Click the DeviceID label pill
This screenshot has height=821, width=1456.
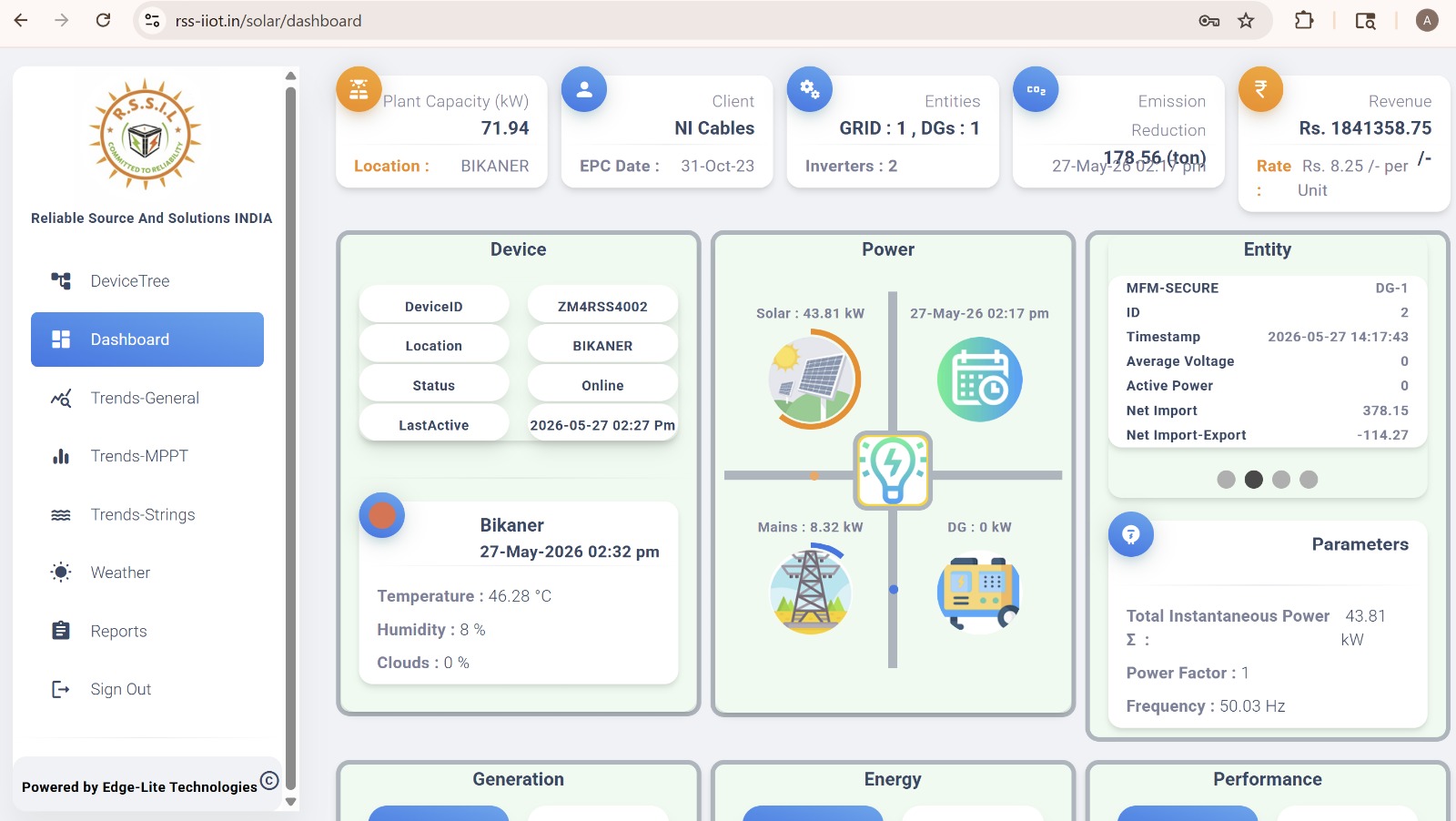coord(434,307)
